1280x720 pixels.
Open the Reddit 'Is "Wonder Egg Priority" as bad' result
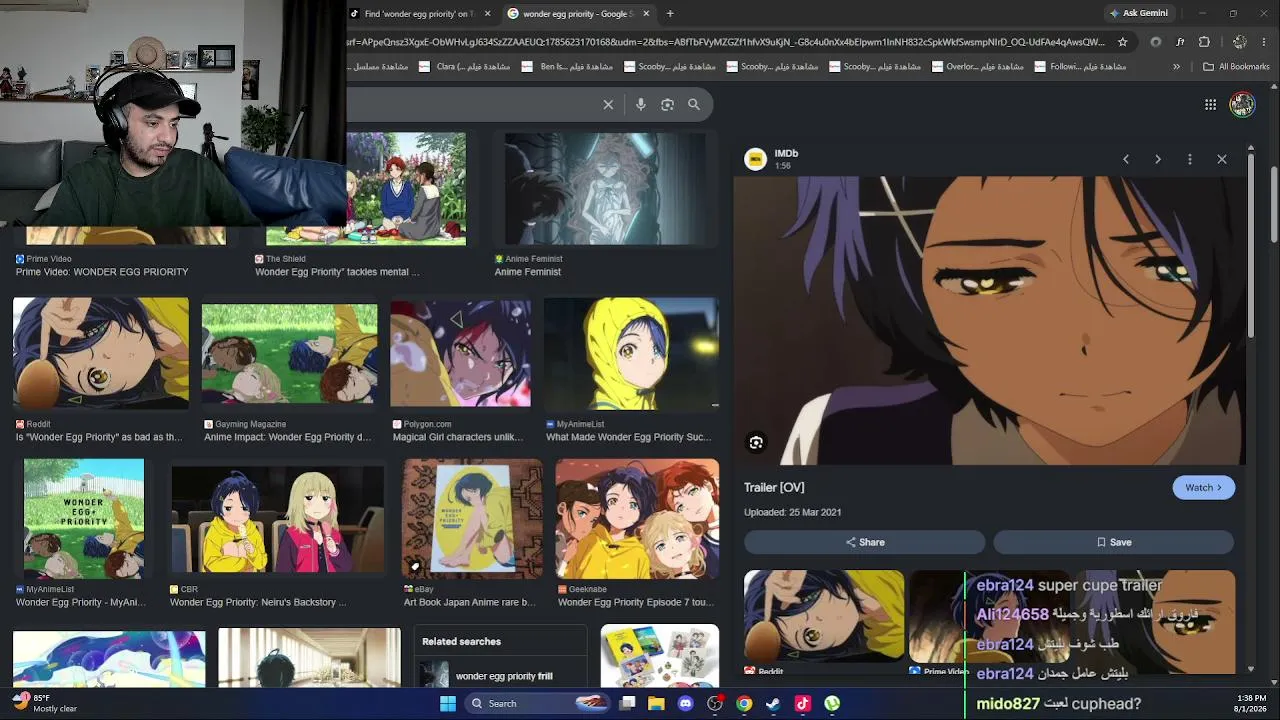coord(99,437)
